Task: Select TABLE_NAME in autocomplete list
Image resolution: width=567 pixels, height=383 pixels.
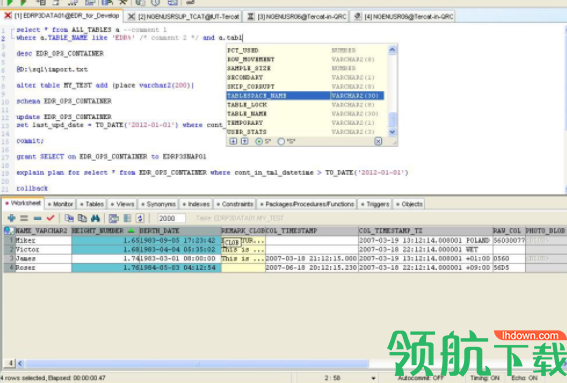Action: pos(305,114)
